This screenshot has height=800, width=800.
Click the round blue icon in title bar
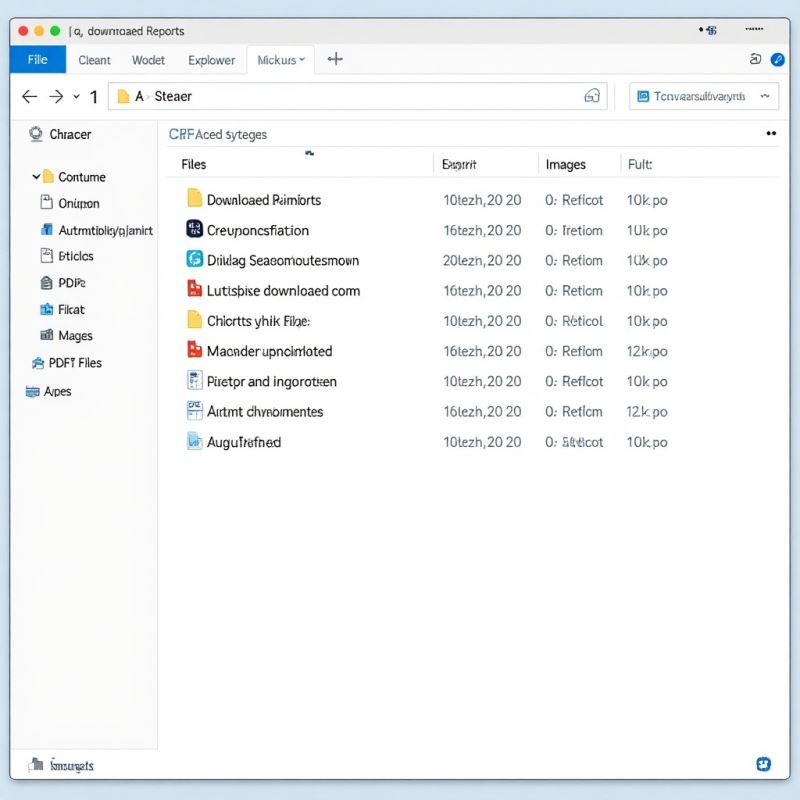(778, 60)
